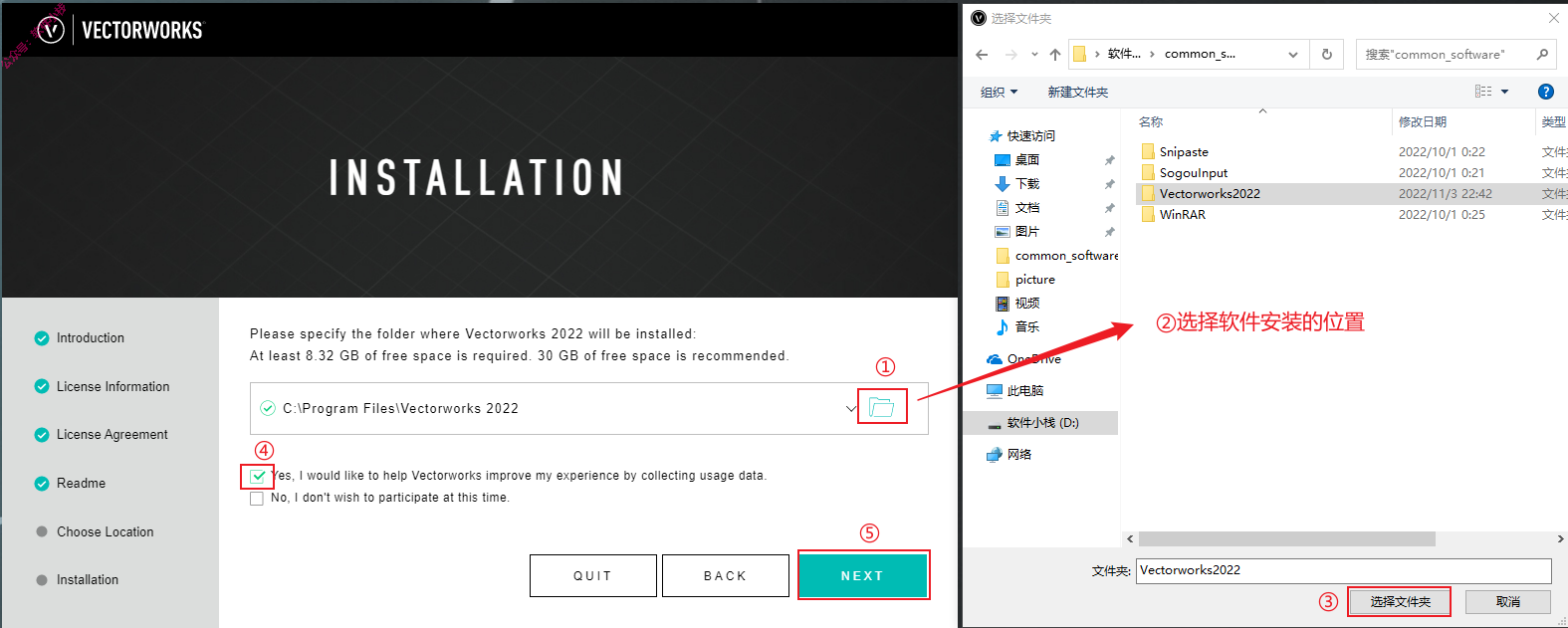1568x628 pixels.
Task: Click the search magnifier icon
Action: (1542, 55)
